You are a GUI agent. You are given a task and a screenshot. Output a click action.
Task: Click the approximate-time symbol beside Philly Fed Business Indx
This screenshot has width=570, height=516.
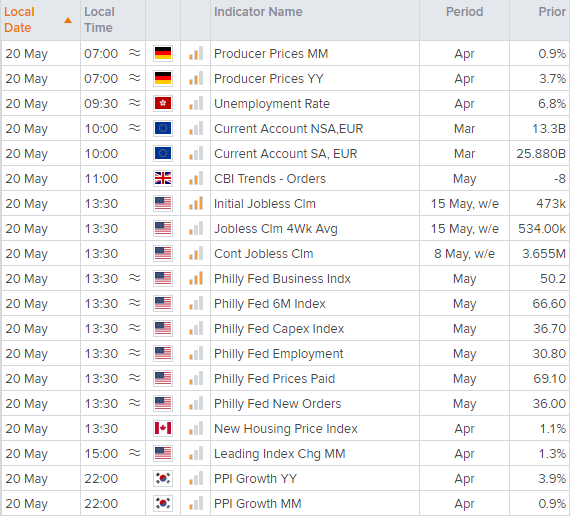coord(135,278)
